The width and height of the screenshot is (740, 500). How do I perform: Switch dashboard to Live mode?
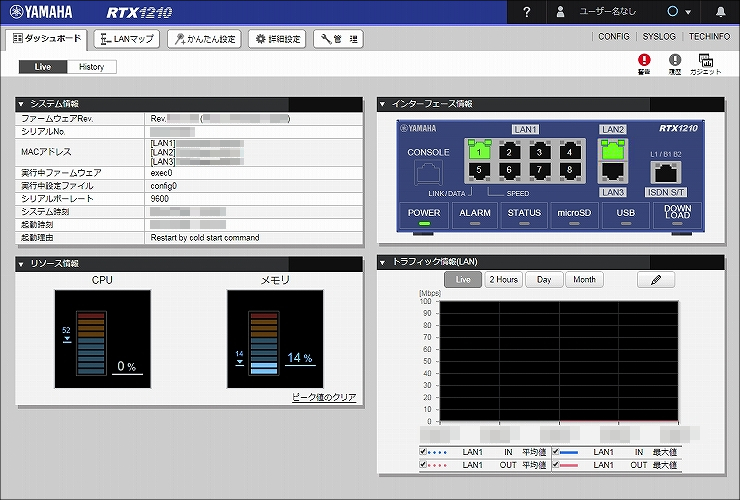42,67
